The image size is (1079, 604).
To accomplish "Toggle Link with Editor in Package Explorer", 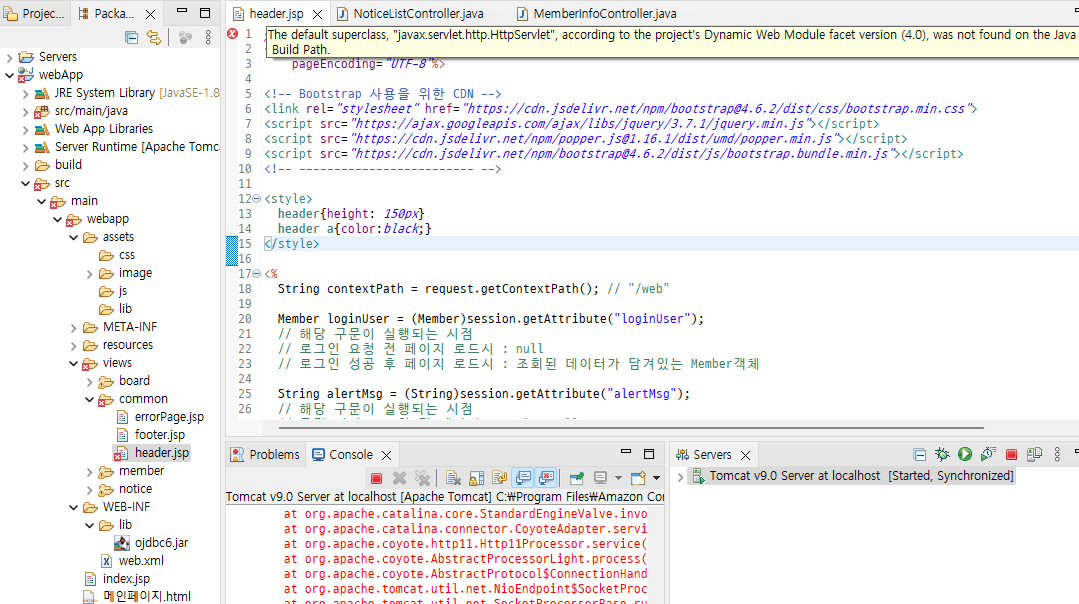I will [154, 37].
